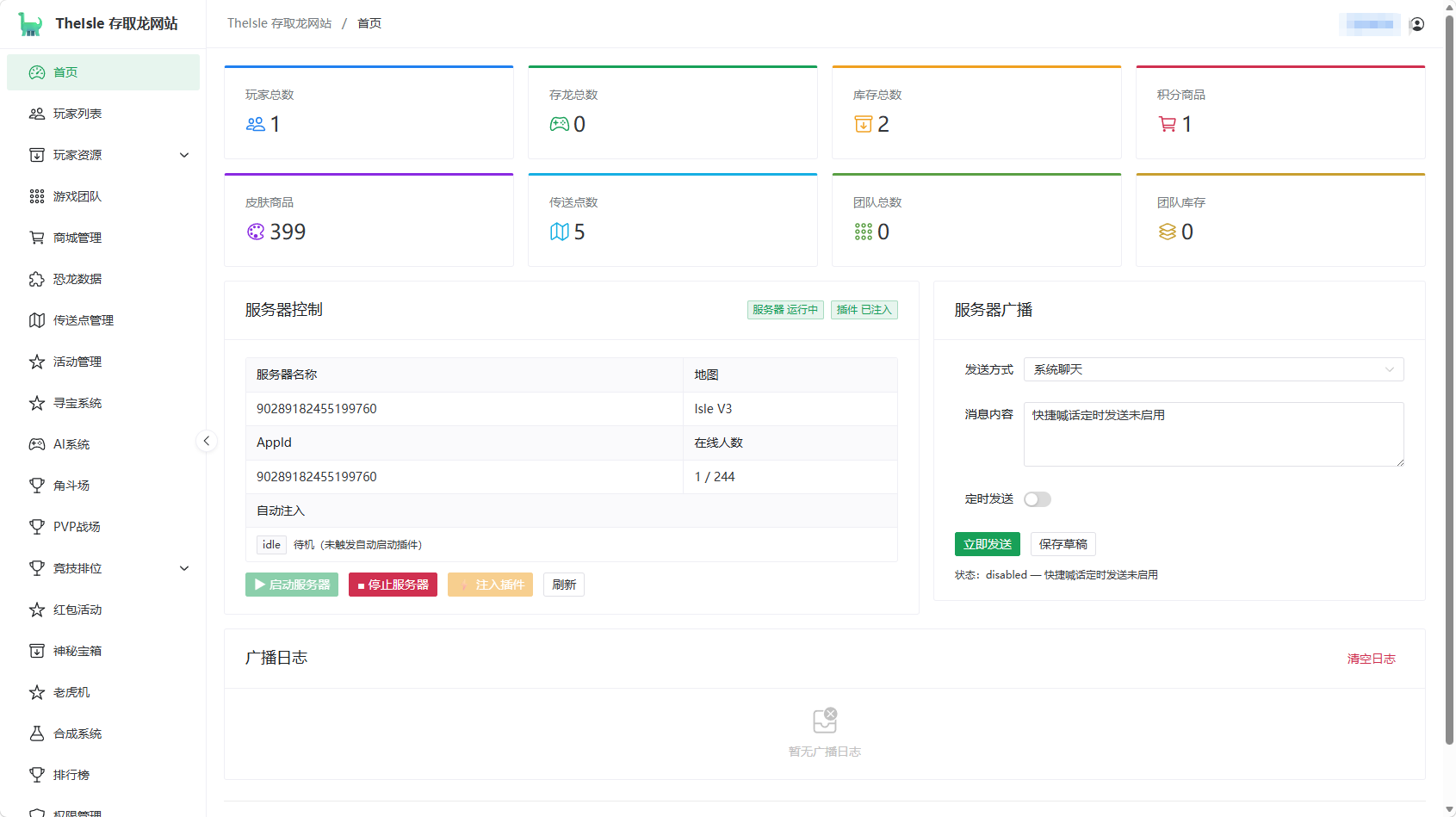
Task: Click the 玩家列表 people icon in sidebar
Action: pyautogui.click(x=37, y=114)
